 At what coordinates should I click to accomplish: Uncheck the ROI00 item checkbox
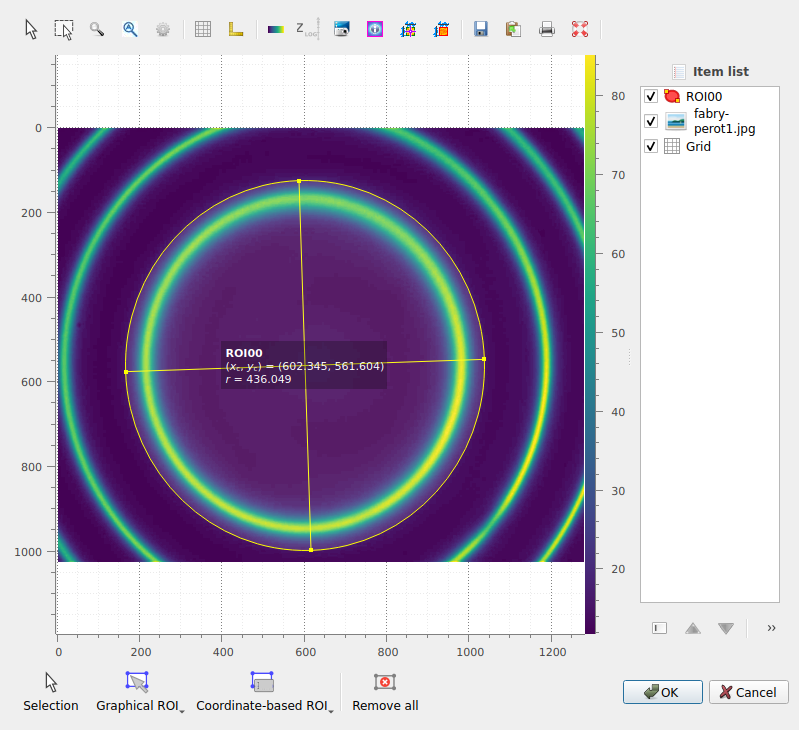651,96
